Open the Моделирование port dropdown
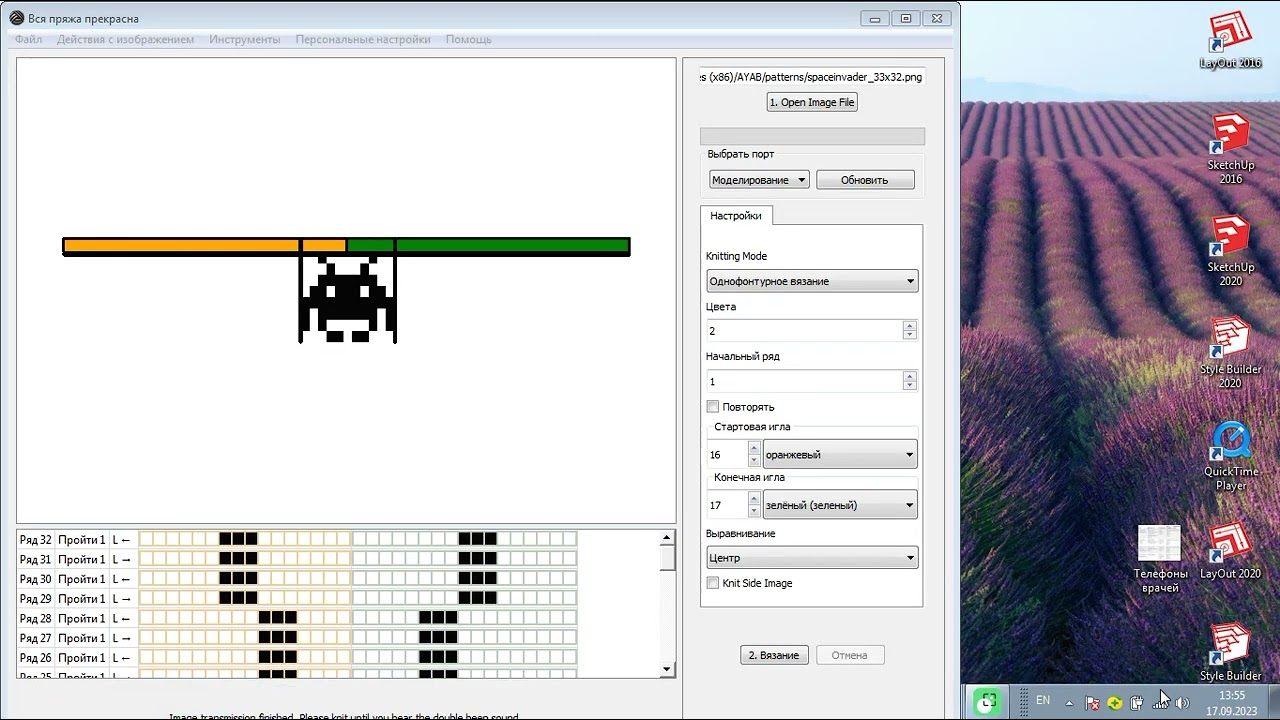The image size is (1280, 720). click(759, 180)
